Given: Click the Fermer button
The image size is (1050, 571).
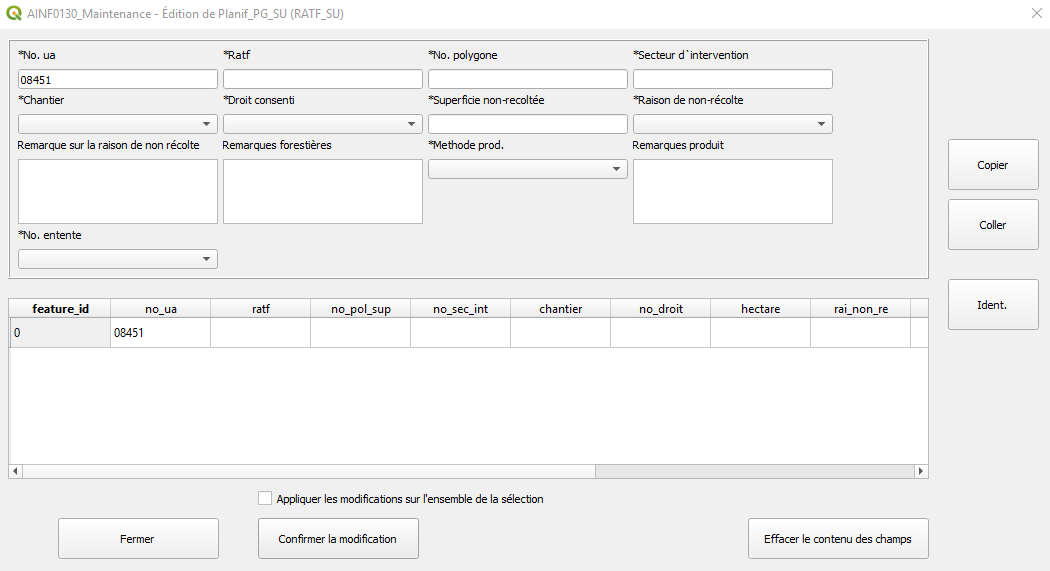Looking at the screenshot, I should (x=138, y=539).
